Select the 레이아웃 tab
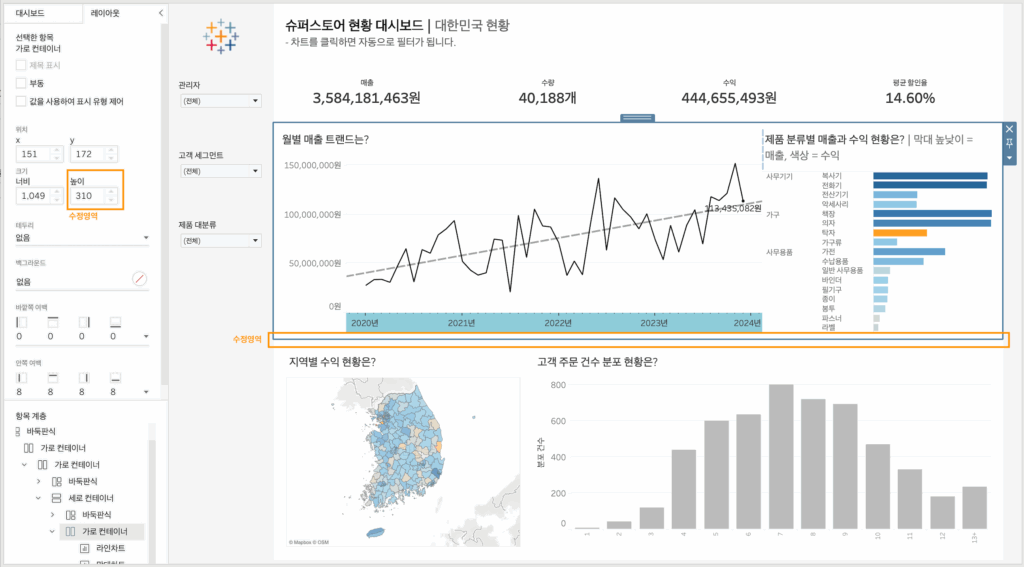The width and height of the screenshot is (1024, 567). tap(105, 13)
